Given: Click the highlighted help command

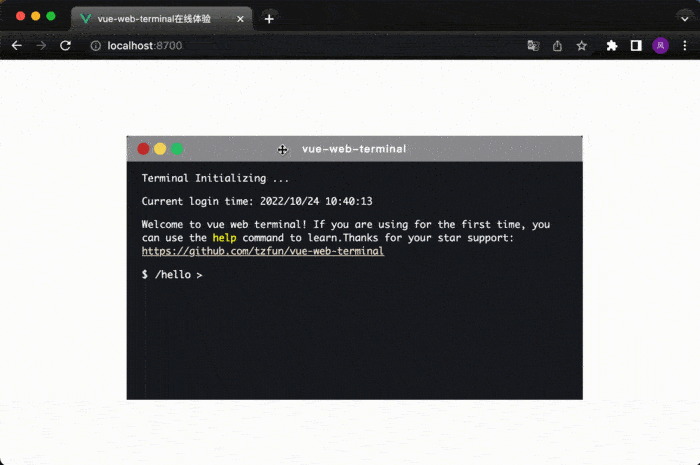Looking at the screenshot, I should click(x=224, y=238).
